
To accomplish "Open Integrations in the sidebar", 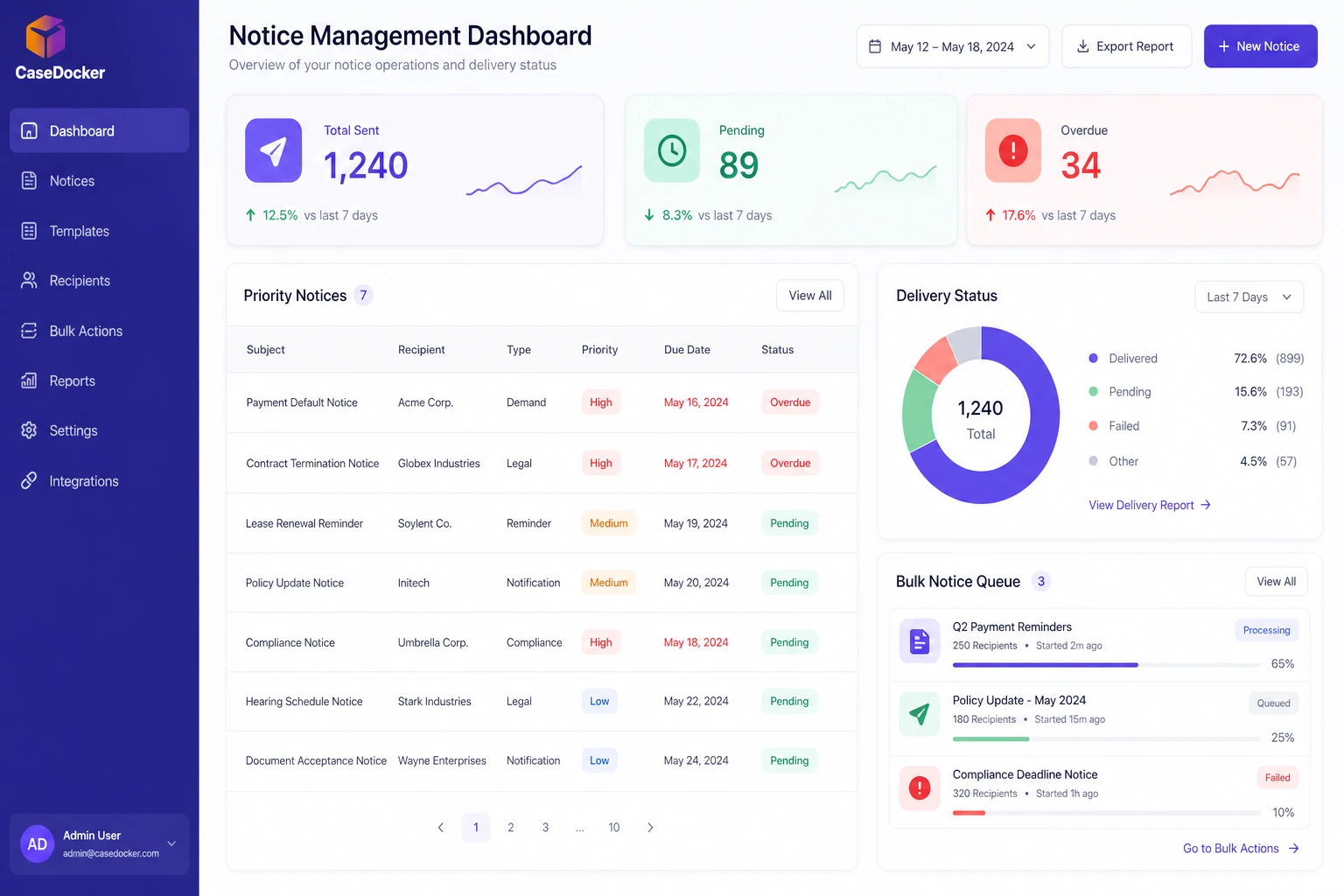I will [x=99, y=481].
